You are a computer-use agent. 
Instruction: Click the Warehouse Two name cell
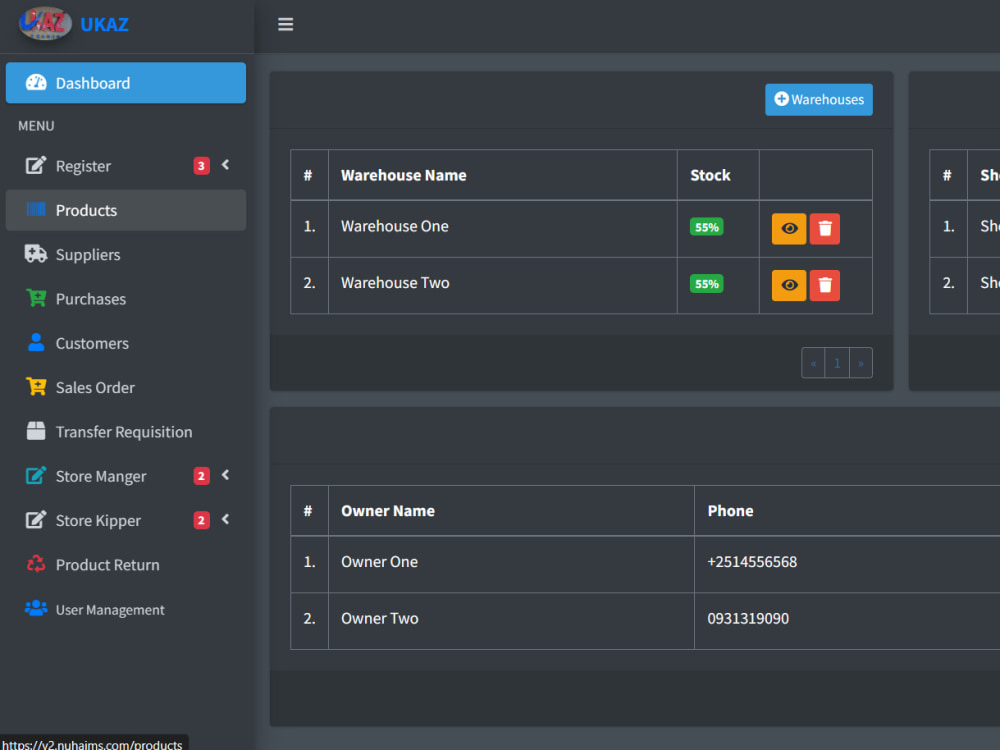[x=503, y=286]
